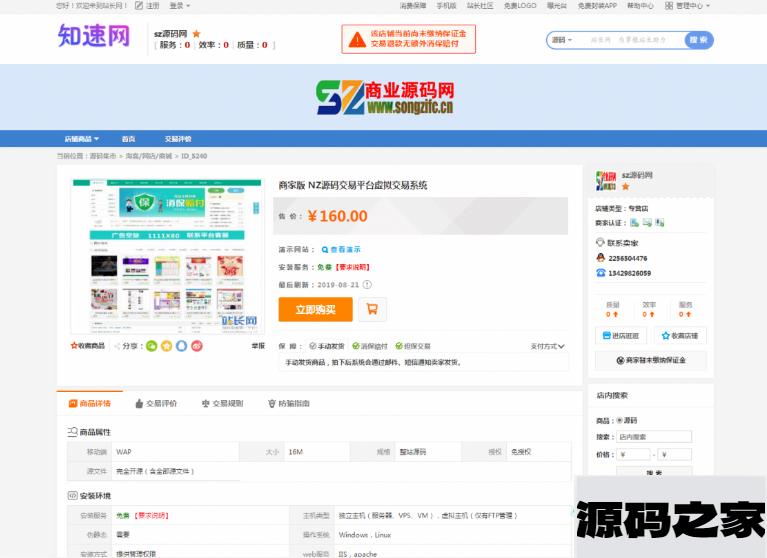767x558 pixels.
Task: Select the 源码 radio button in store search
Action: tap(620, 420)
